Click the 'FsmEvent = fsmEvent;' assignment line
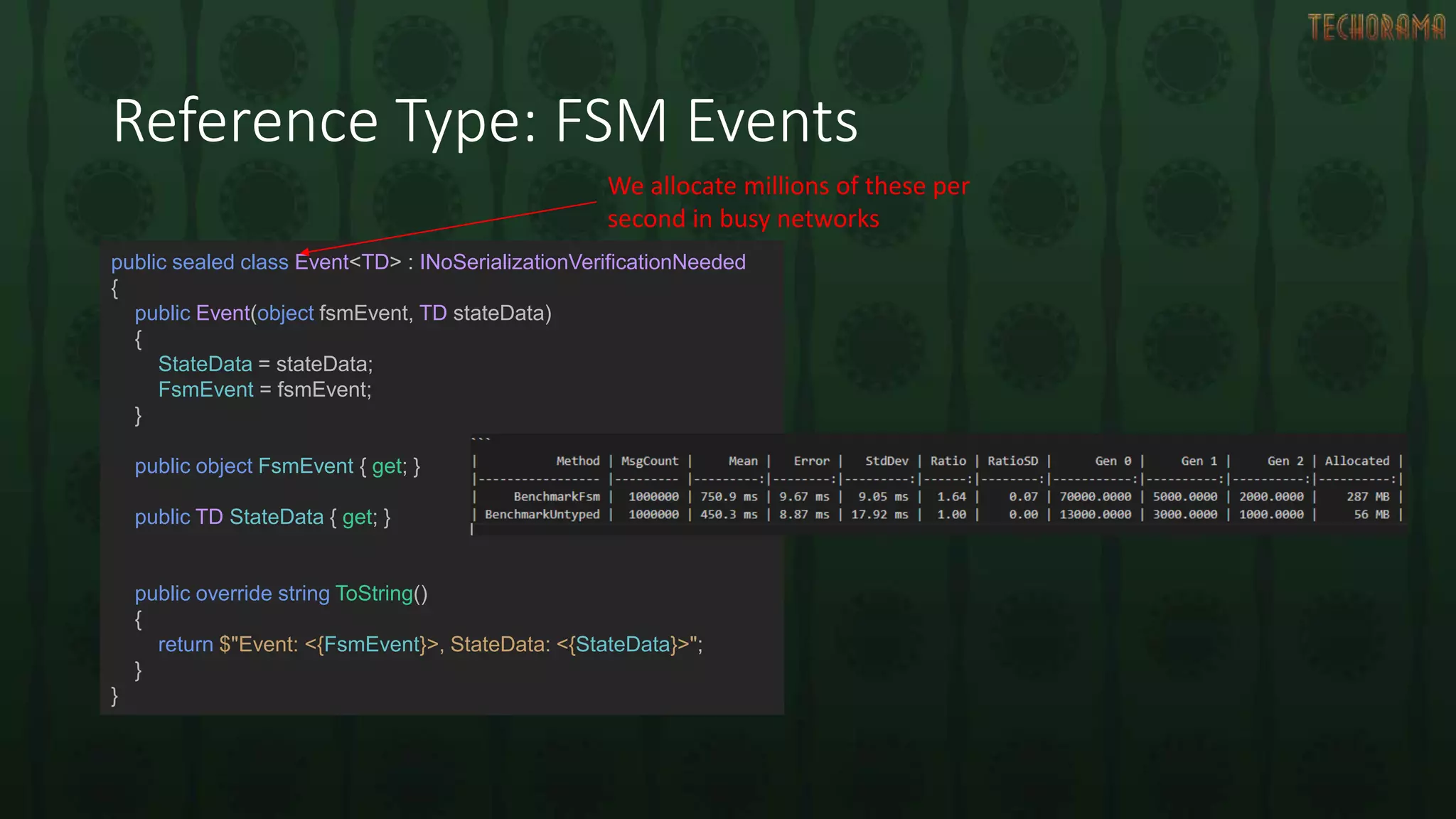The width and height of the screenshot is (1456, 819). [x=264, y=390]
